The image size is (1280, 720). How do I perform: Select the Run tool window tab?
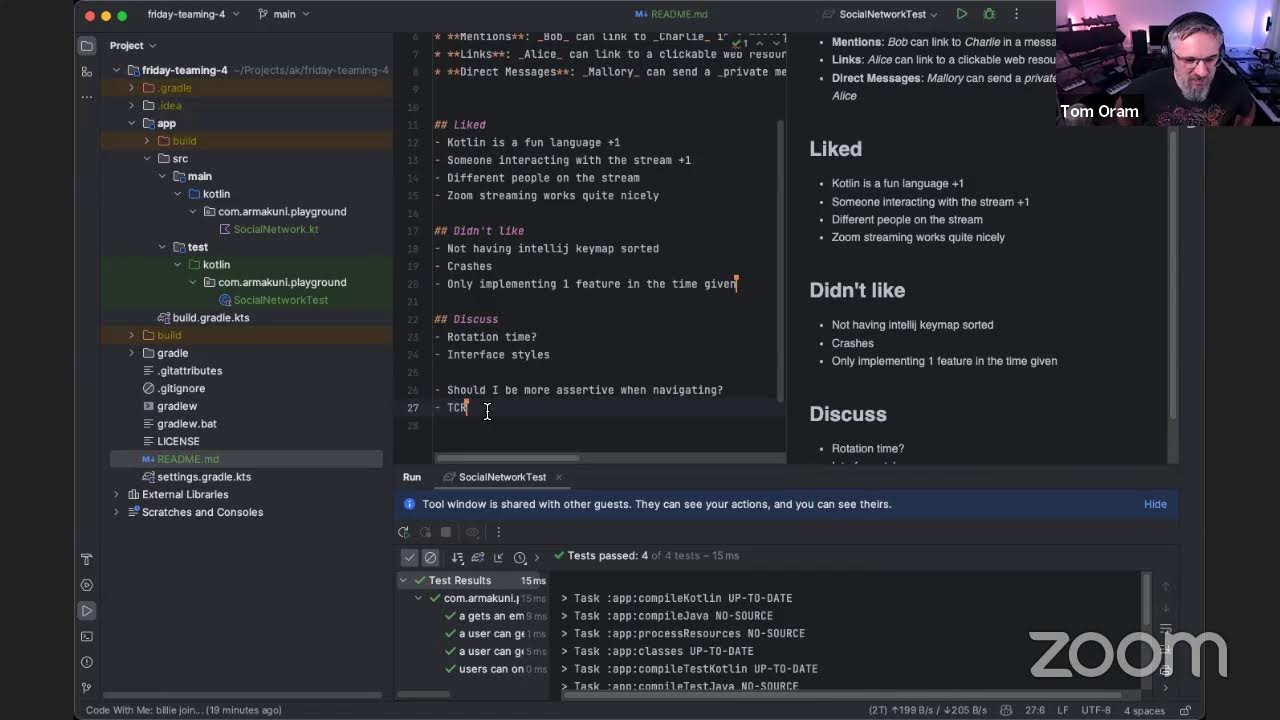point(412,477)
